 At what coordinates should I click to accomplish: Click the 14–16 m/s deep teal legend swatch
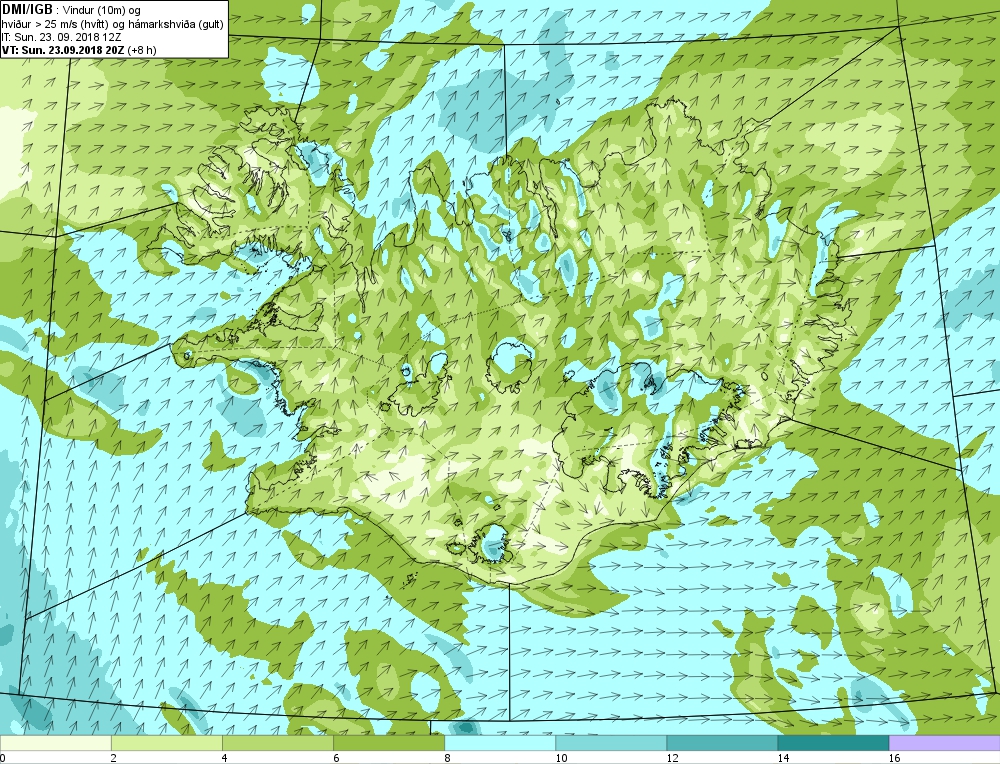click(833, 743)
